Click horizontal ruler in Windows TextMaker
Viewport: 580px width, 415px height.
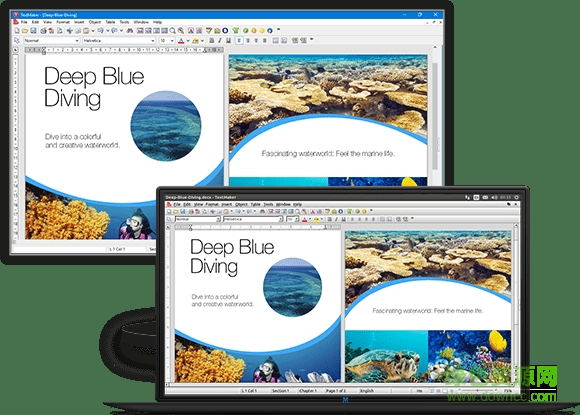click(124, 49)
